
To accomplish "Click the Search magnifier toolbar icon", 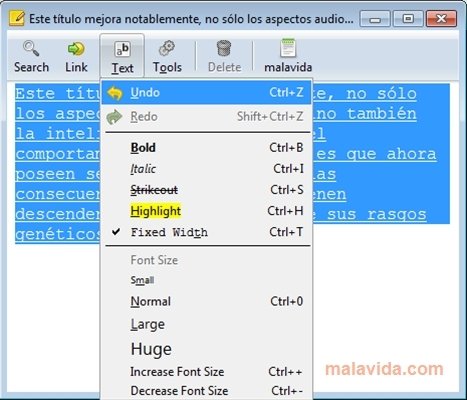I will pyautogui.click(x=31, y=49).
